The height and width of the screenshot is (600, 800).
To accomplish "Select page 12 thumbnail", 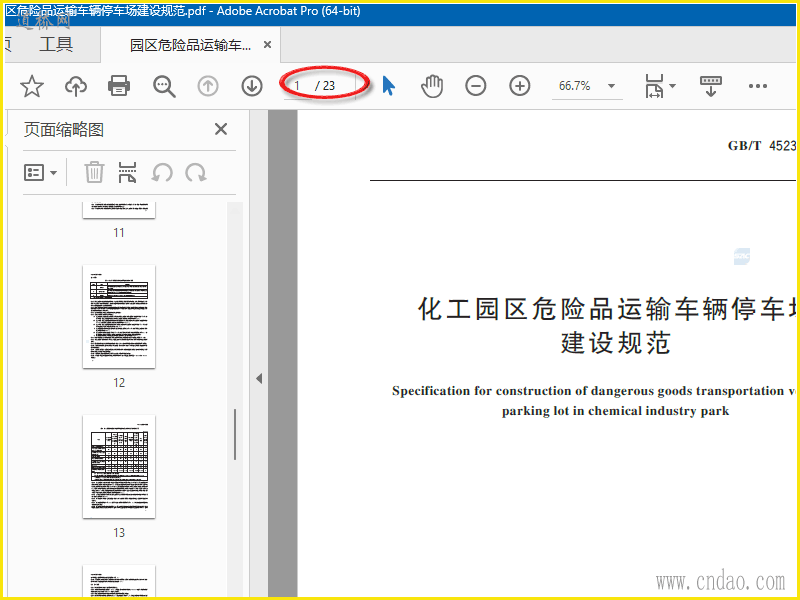I will (119, 316).
